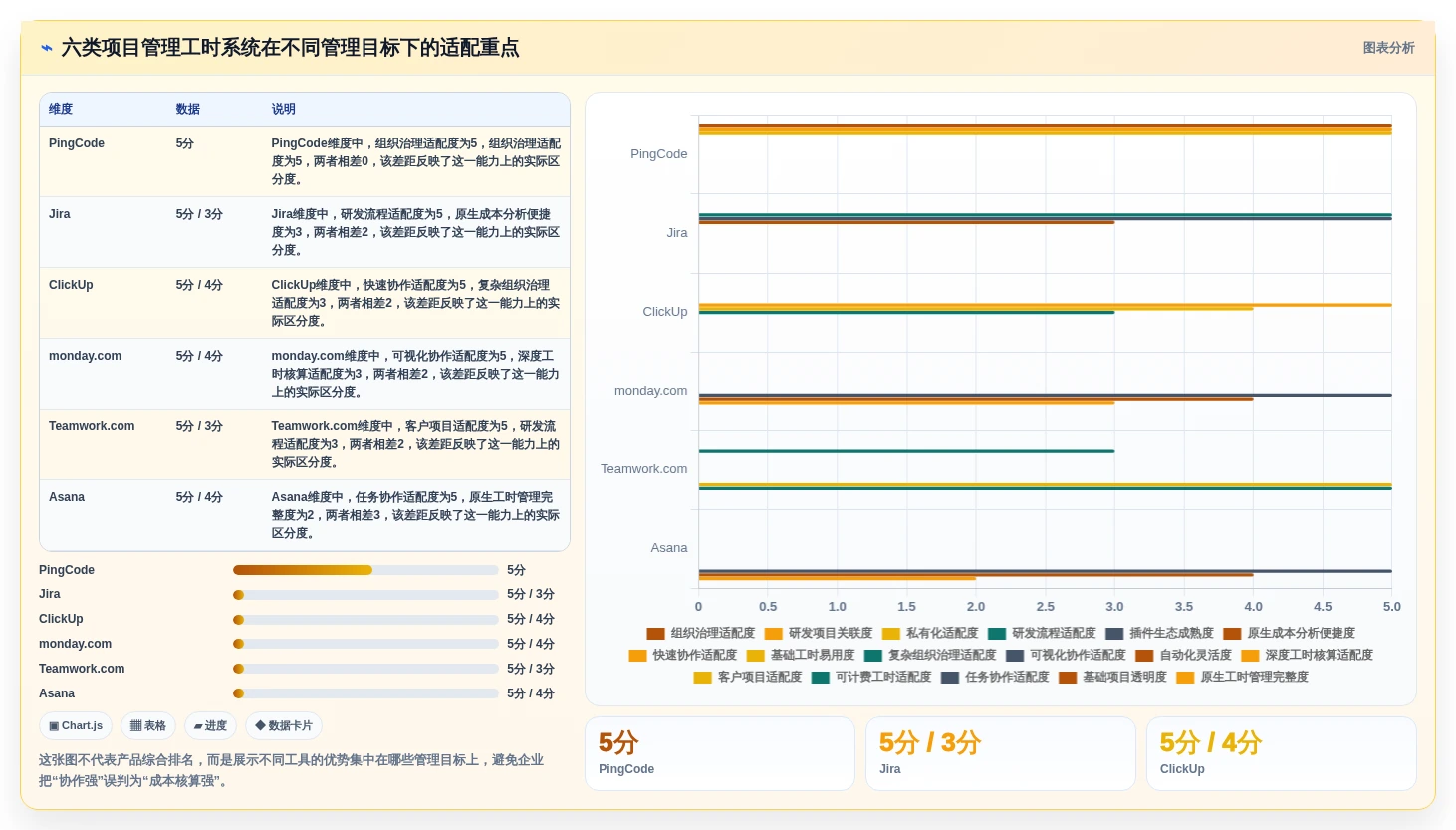Click the 客户项目适配度 legend color swatch

tap(702, 678)
